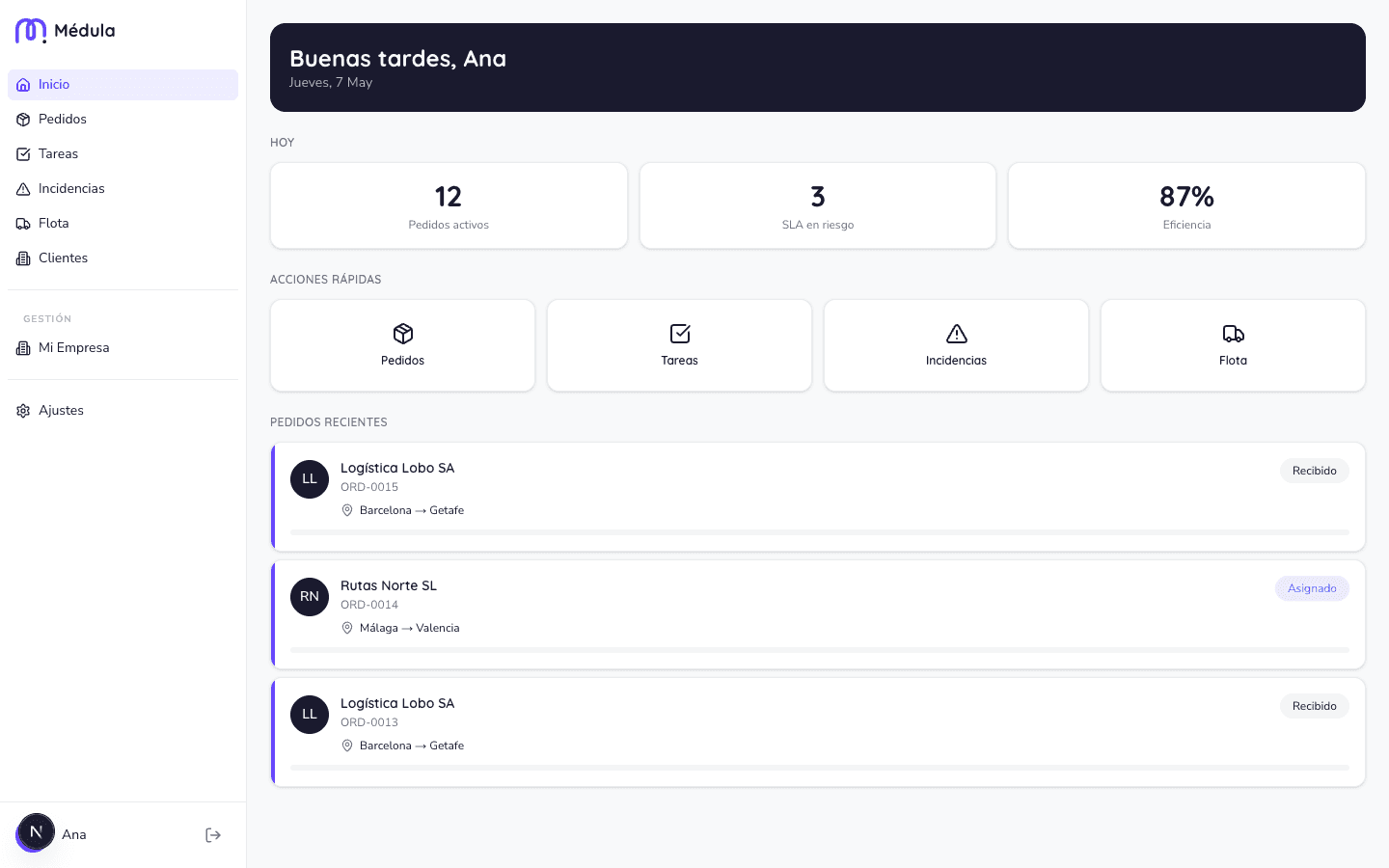Click the alert icon in the Incidencias quick action

tap(957, 334)
